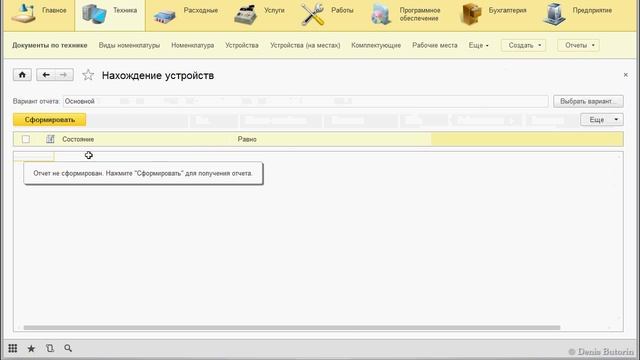The width and height of the screenshot is (640, 360).
Task: Click the Вариант отчета field
Action: pyautogui.click(x=305, y=101)
